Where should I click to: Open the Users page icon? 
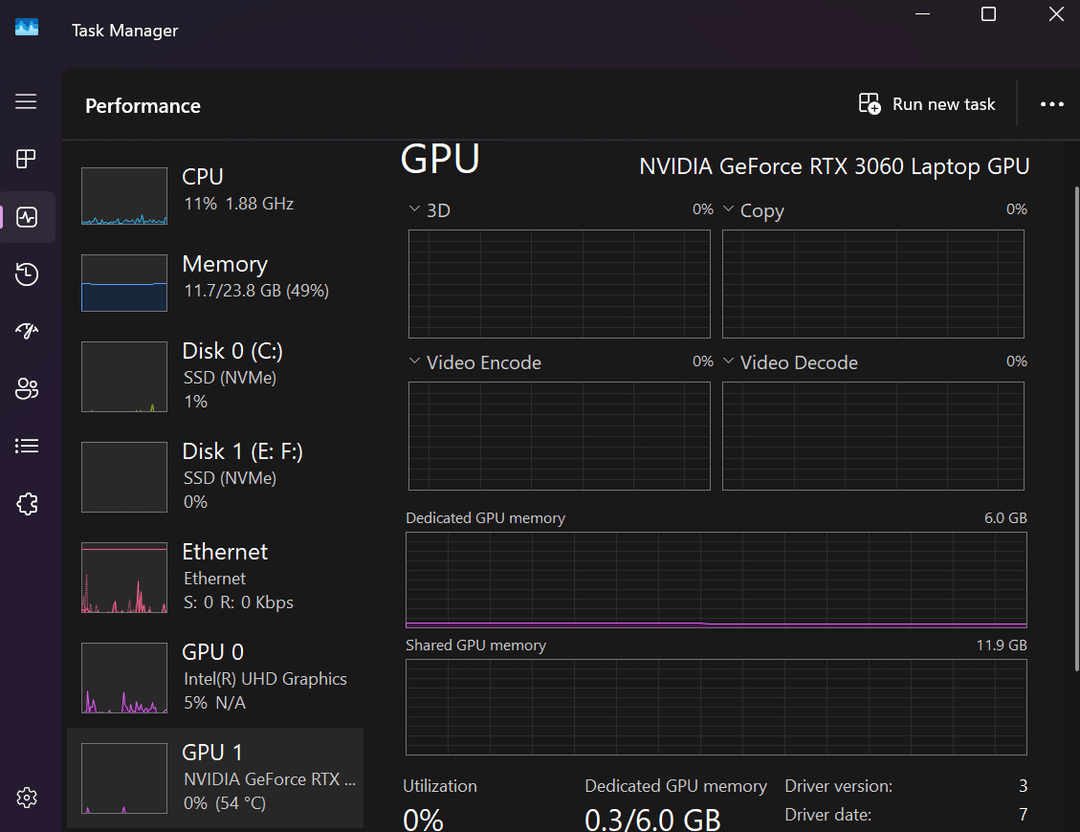26,388
